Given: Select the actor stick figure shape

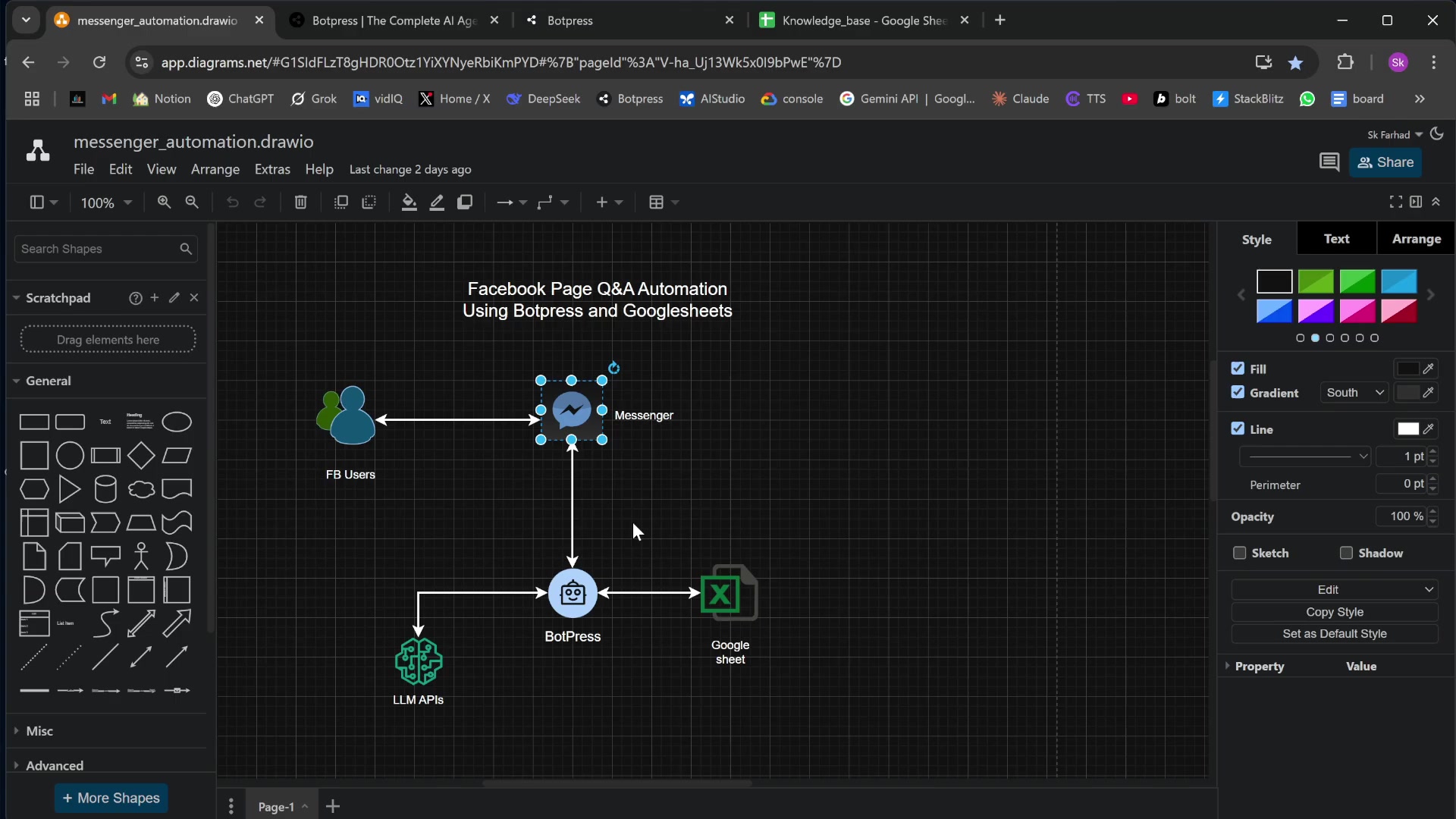Looking at the screenshot, I should 141,556.
